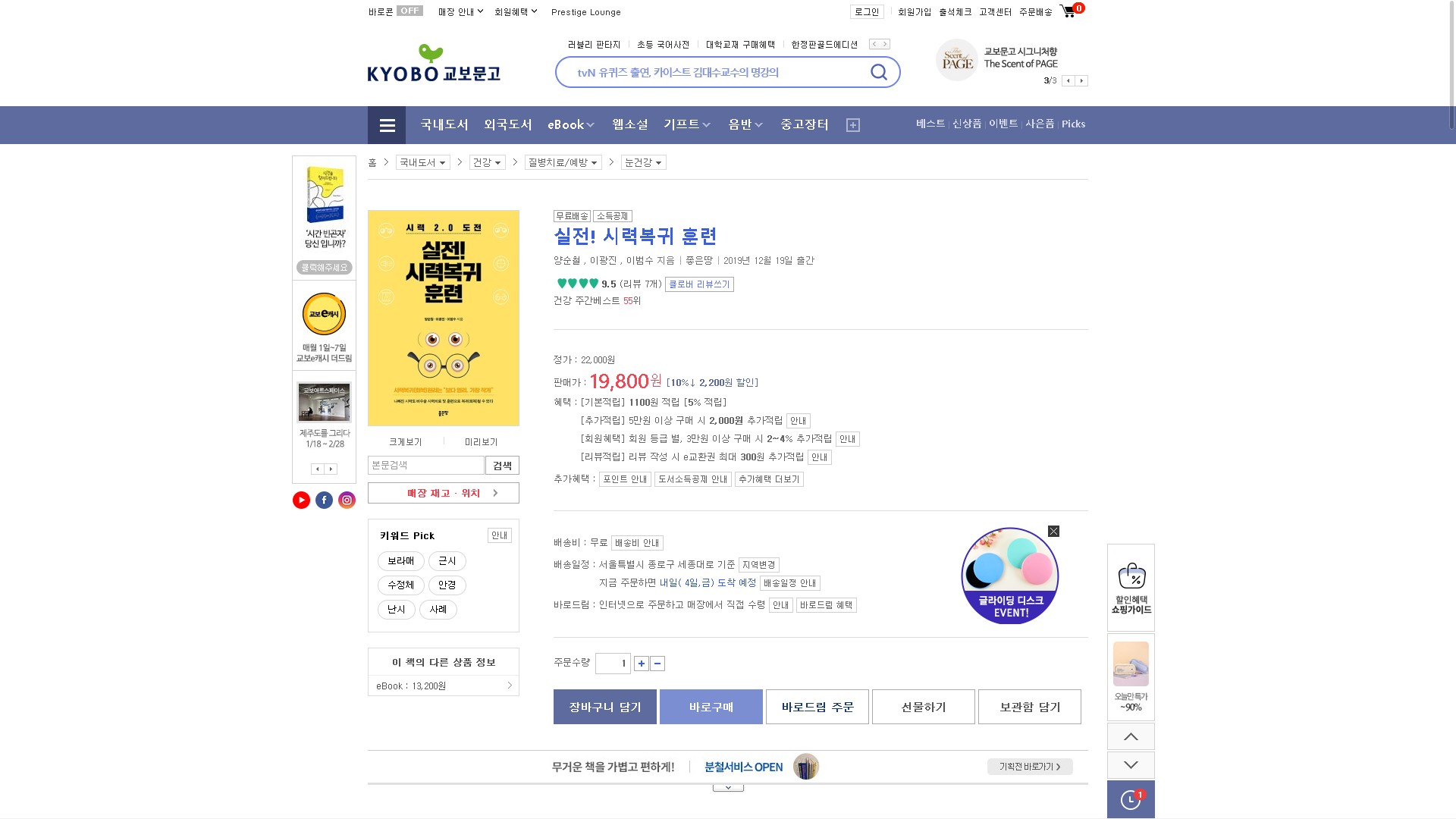Screen dimensions: 1456x819
Task: Go to 신상품 section
Action: pos(967,124)
